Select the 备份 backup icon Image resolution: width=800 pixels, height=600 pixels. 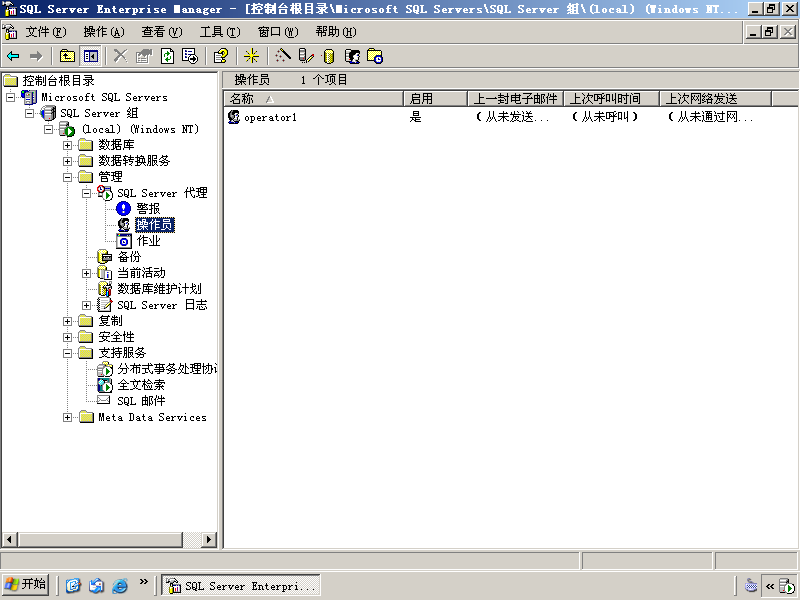click(105, 257)
